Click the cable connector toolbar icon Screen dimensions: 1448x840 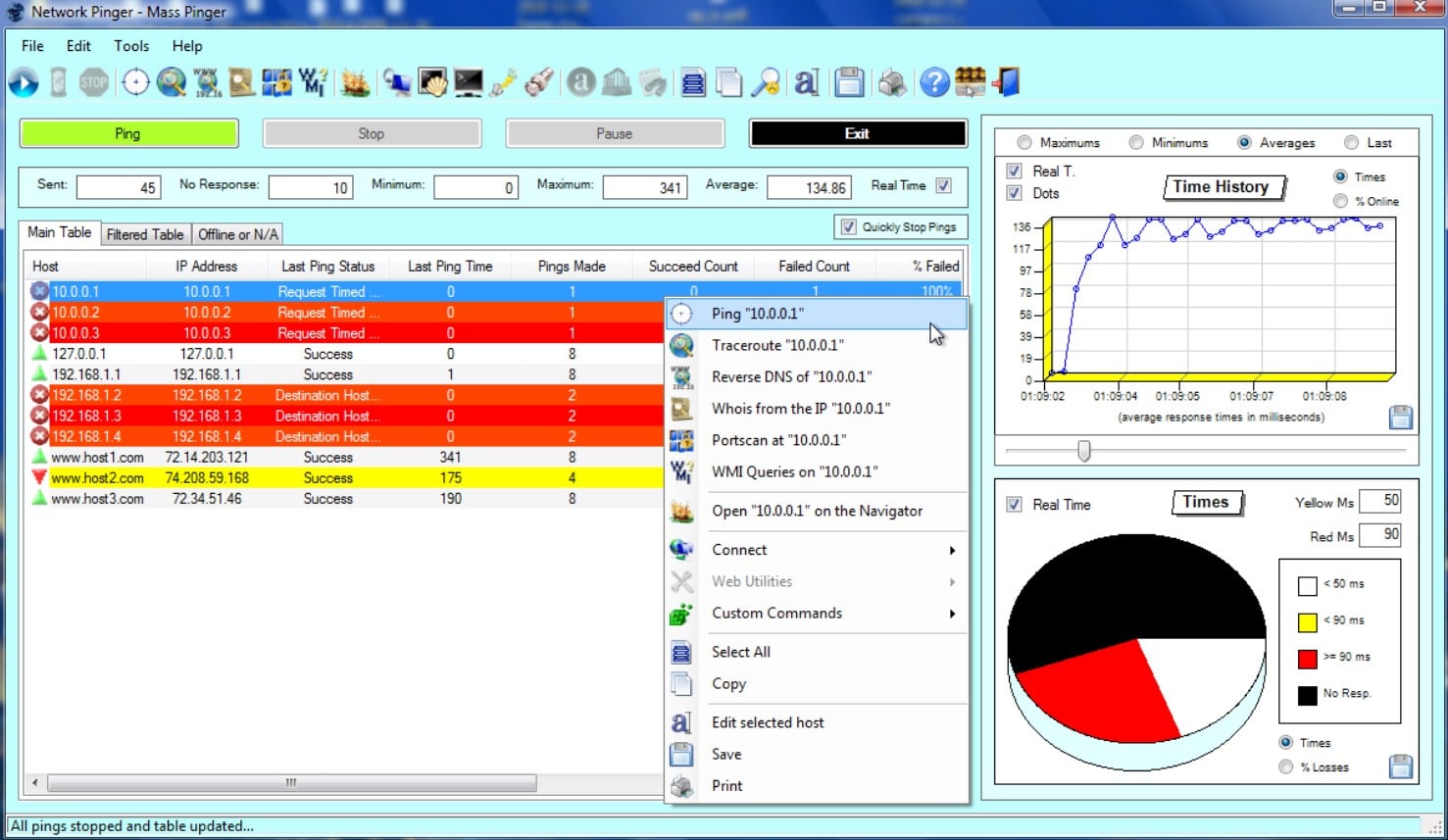503,83
